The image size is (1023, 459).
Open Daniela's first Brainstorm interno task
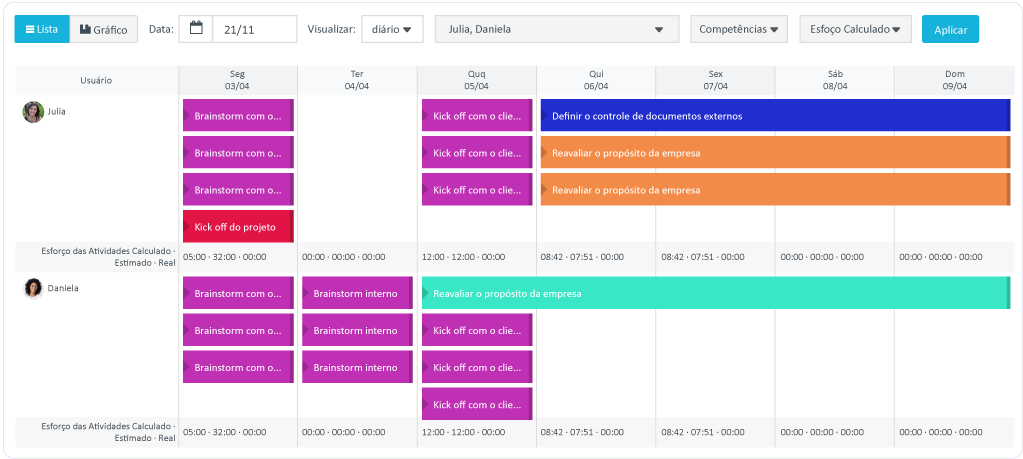pos(357,293)
